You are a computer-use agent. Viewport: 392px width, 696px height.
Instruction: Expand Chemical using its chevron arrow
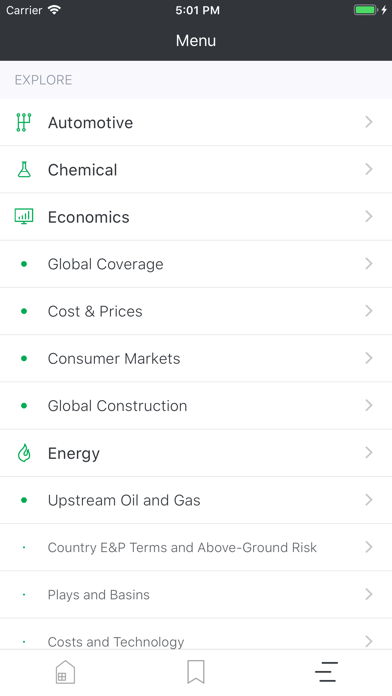[x=368, y=169]
